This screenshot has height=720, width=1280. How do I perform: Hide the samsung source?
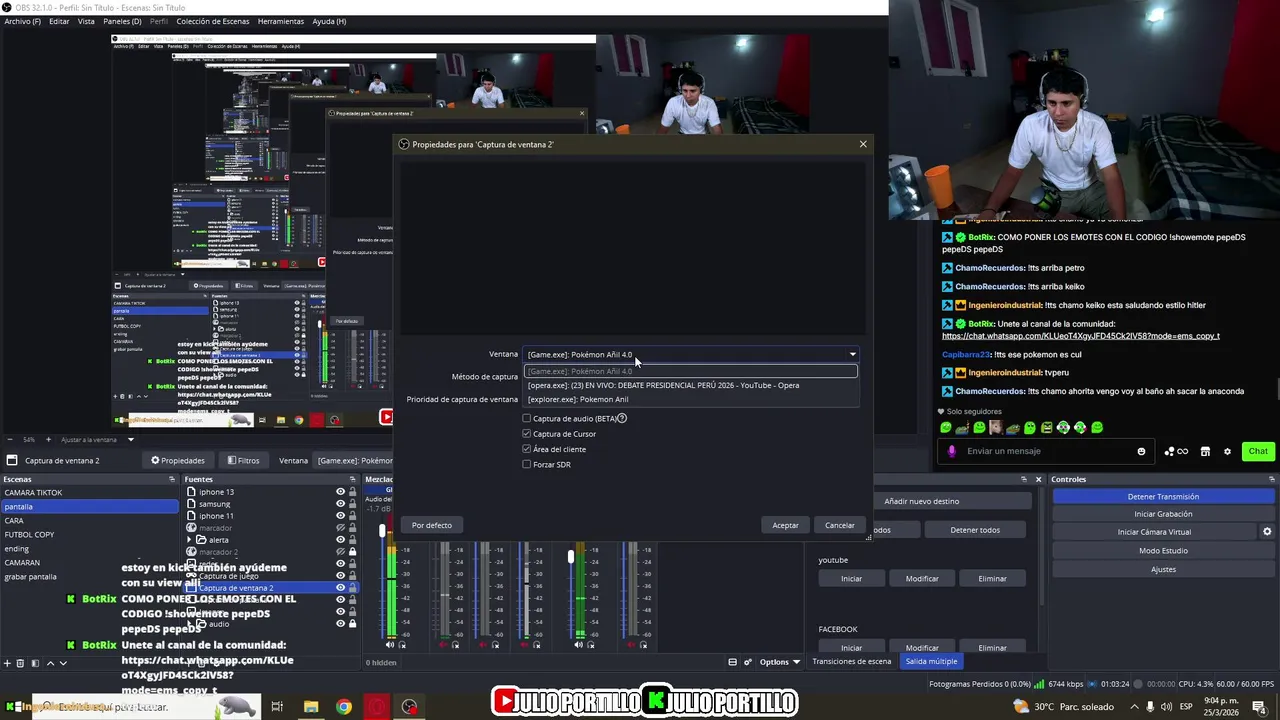coord(340,504)
